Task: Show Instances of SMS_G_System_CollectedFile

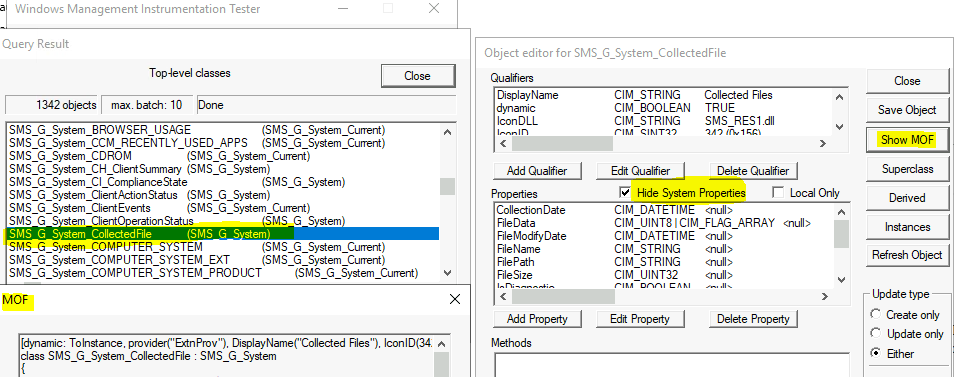Action: tap(907, 227)
